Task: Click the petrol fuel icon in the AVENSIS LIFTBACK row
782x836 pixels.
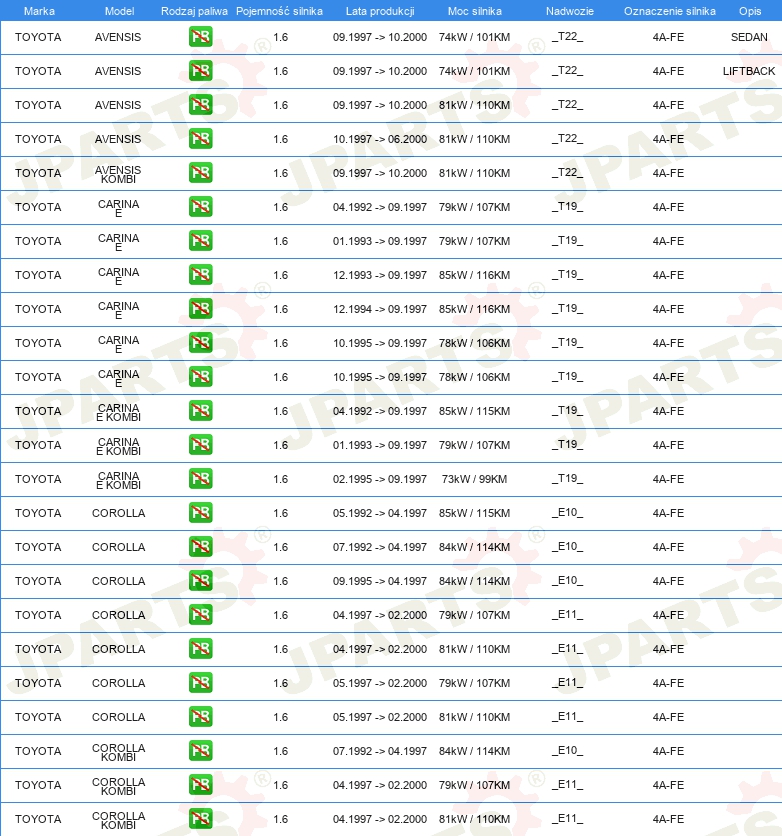Action: (200, 71)
